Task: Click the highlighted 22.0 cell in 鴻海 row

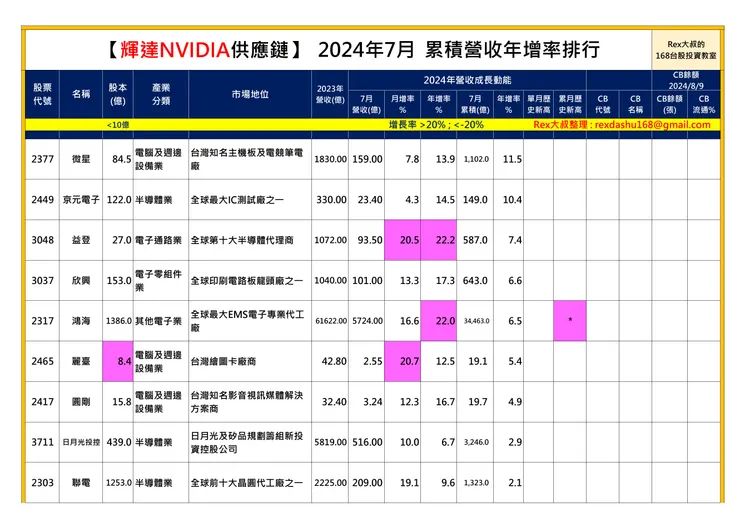Action: [x=438, y=321]
